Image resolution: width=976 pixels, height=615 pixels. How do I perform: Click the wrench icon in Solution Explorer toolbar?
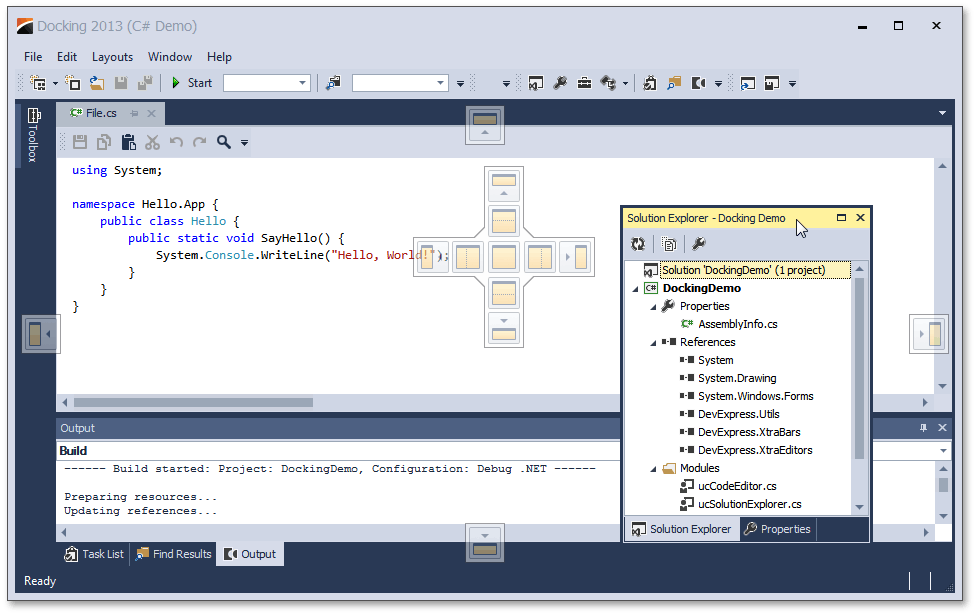click(x=699, y=243)
